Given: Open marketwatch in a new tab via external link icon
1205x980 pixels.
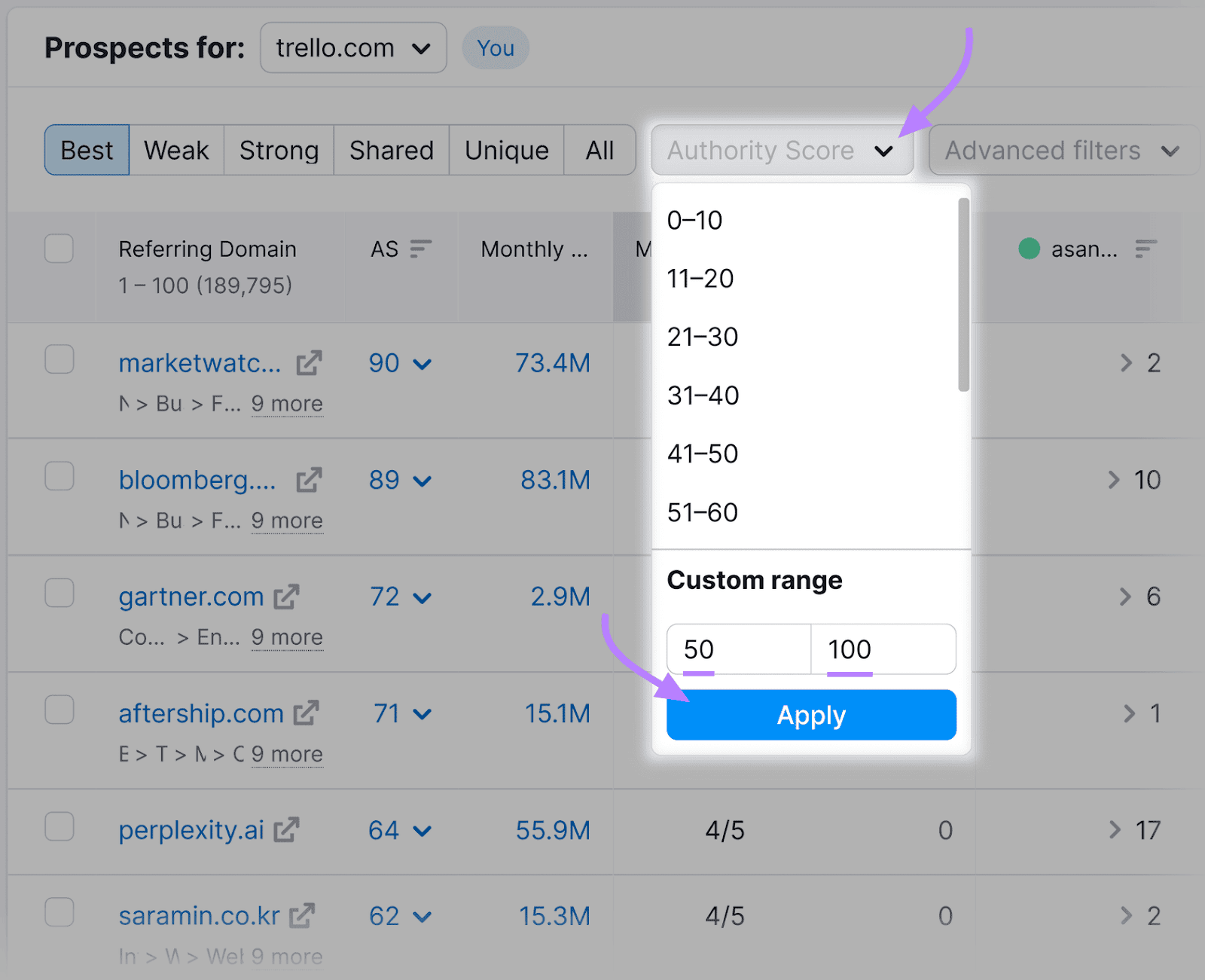Looking at the screenshot, I should click(x=309, y=362).
